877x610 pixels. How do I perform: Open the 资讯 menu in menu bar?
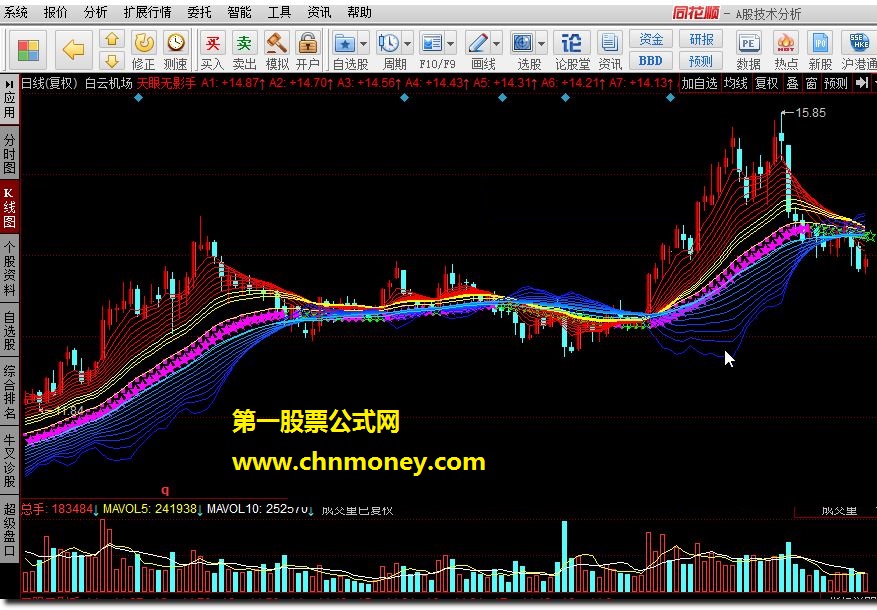point(319,12)
